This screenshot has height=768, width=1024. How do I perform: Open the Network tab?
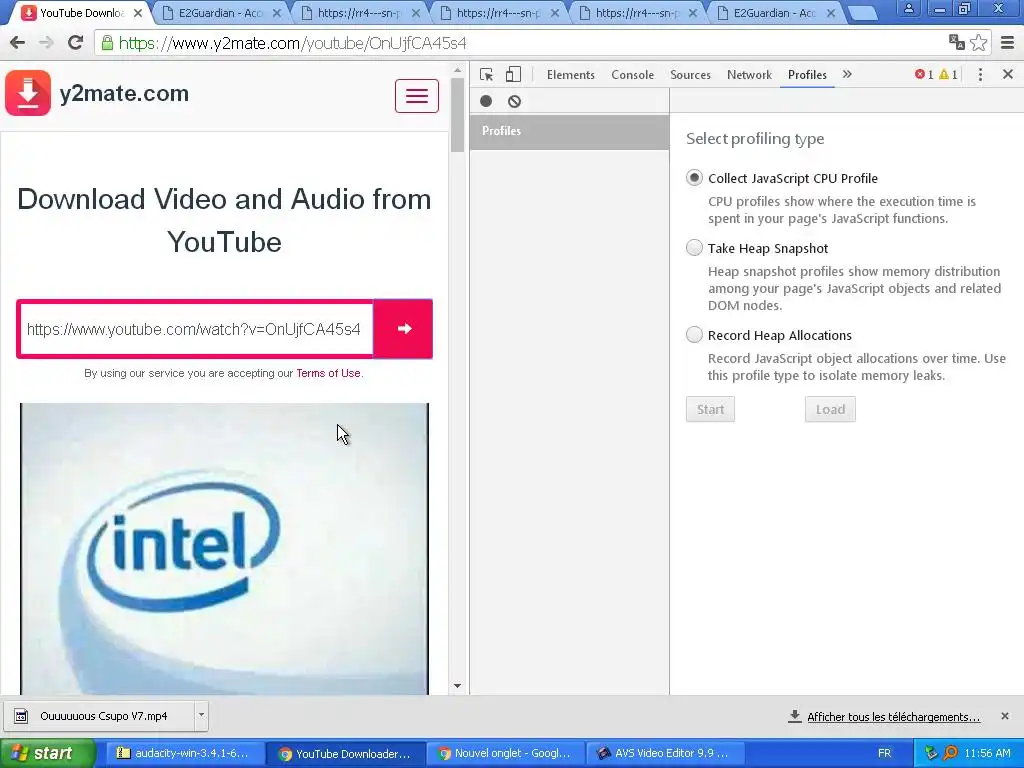[749, 75]
